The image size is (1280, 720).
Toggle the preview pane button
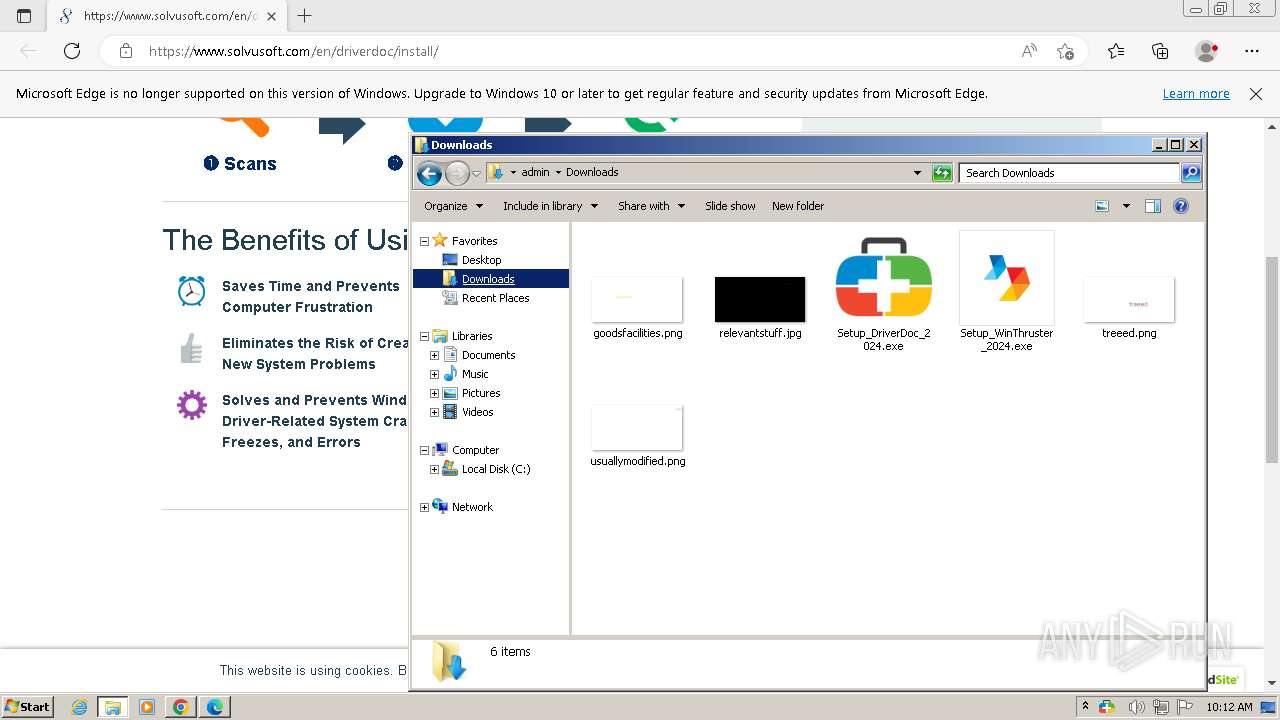[1153, 206]
